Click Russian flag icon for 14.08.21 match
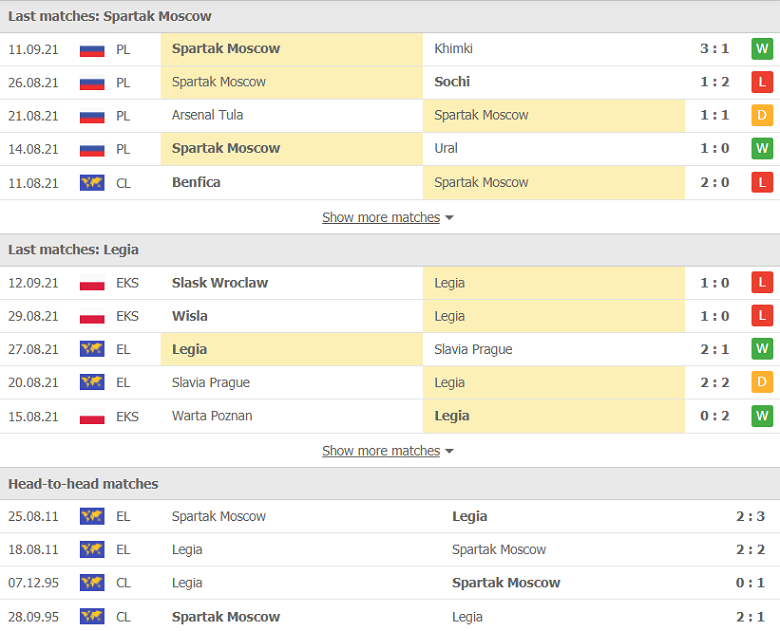Viewport: 780px width, 631px height. click(x=92, y=149)
